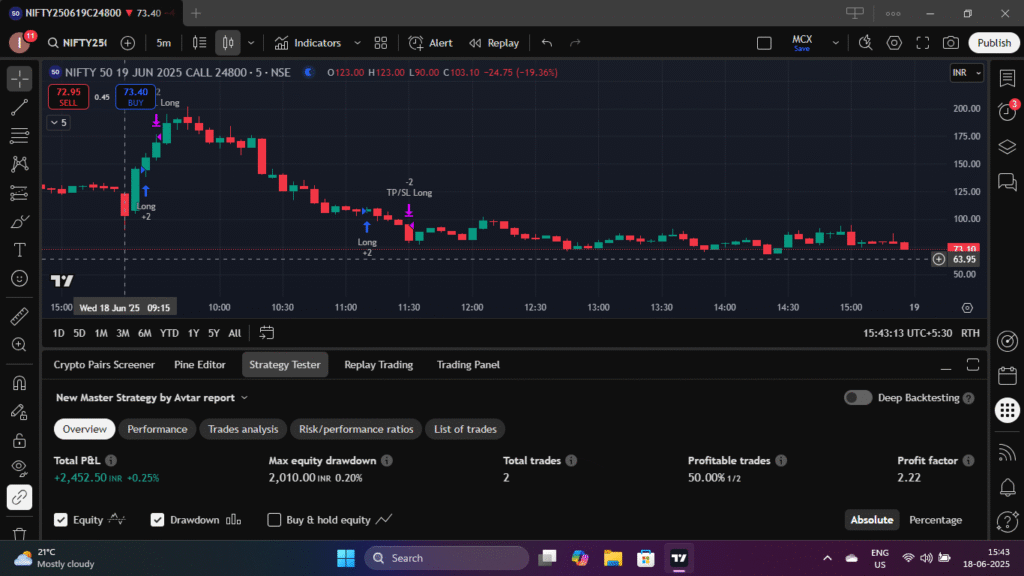Open the Fibonacci retracement tools
Viewport: 1024px width, 576px height.
click(20, 135)
